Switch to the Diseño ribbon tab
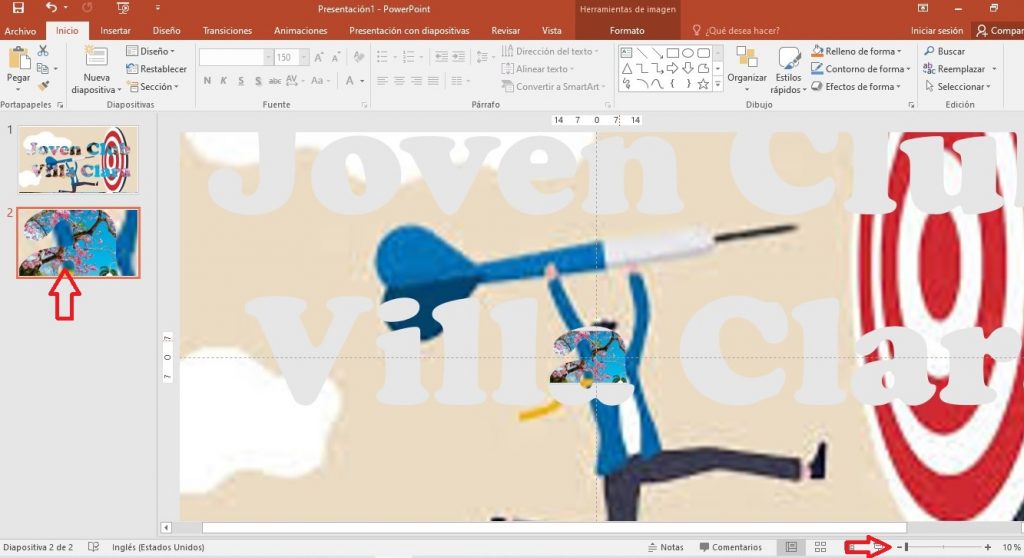Screen dimensions: 1024x558 point(167,31)
